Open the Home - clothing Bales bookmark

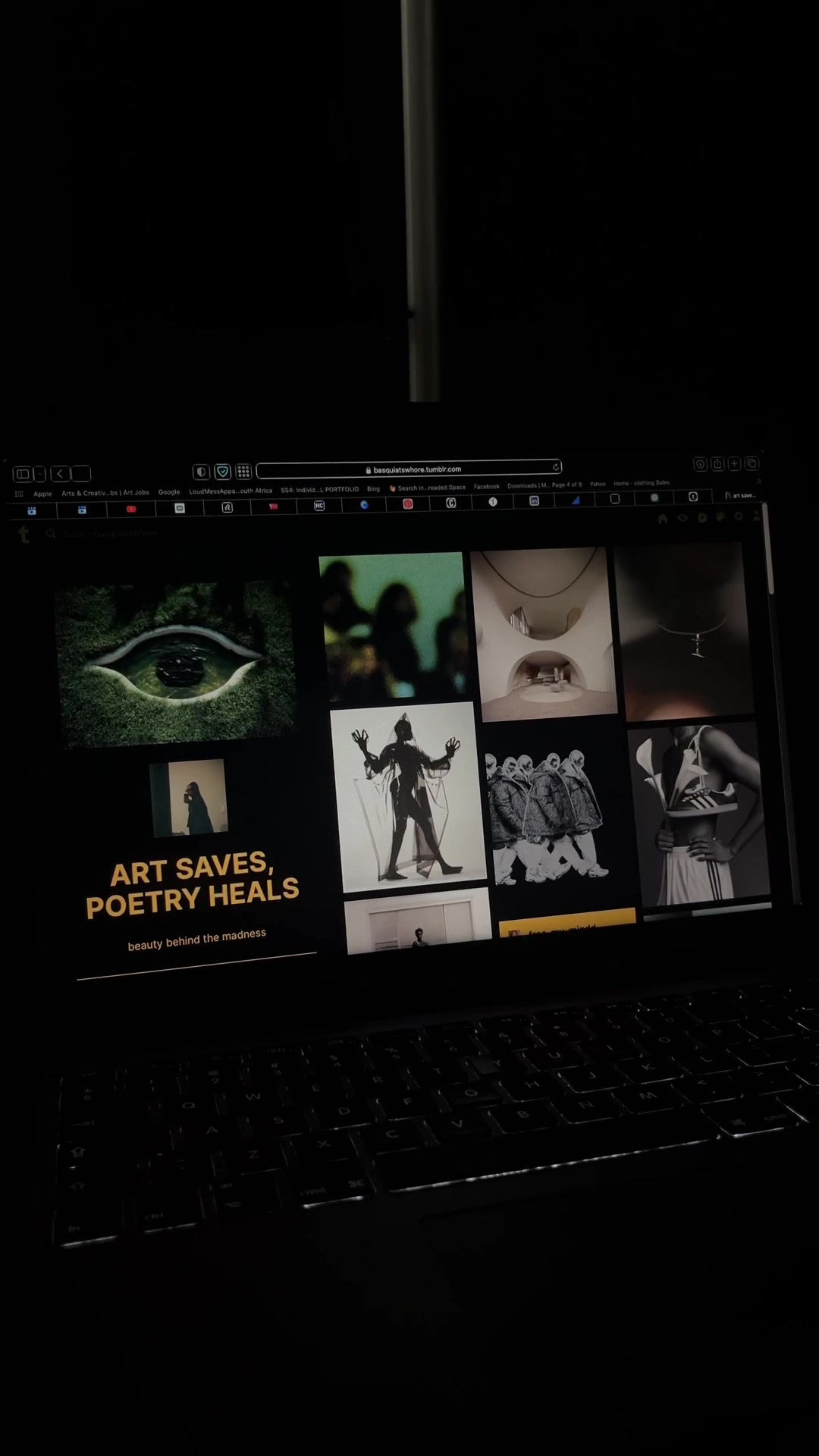(x=642, y=483)
